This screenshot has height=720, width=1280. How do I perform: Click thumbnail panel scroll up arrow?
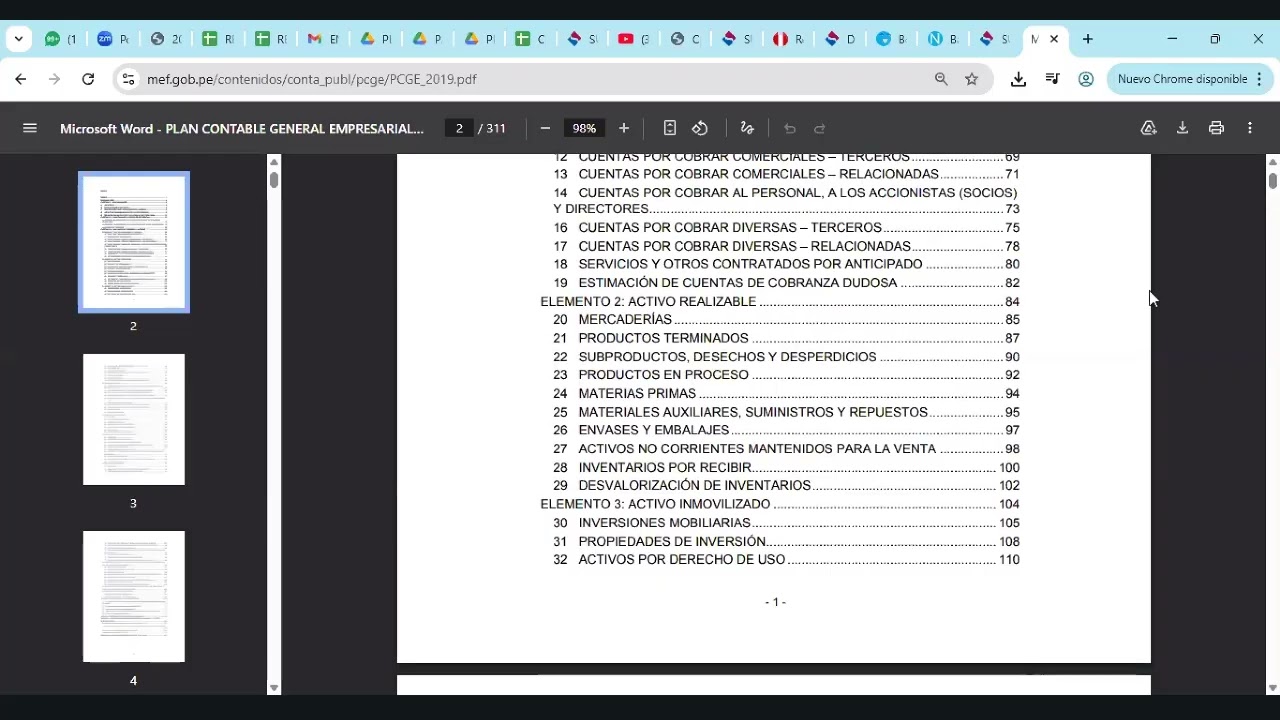click(274, 161)
